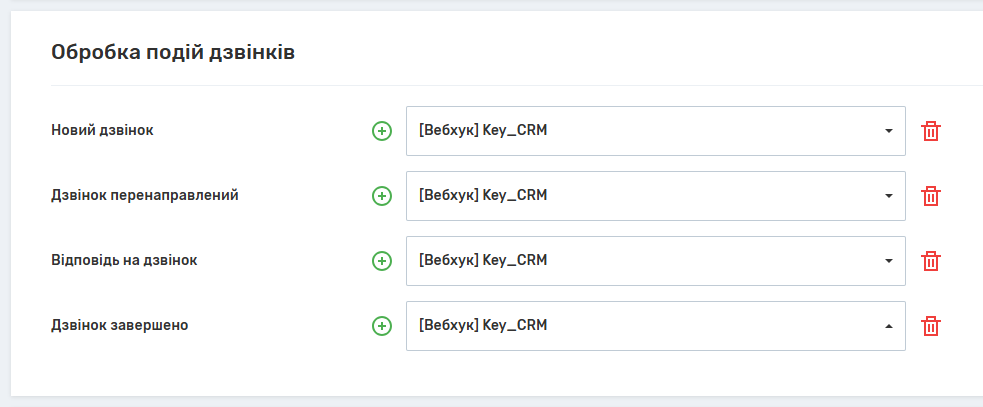Add handler for Новий дзвінок event
This screenshot has width=983, height=407.
pos(381,131)
